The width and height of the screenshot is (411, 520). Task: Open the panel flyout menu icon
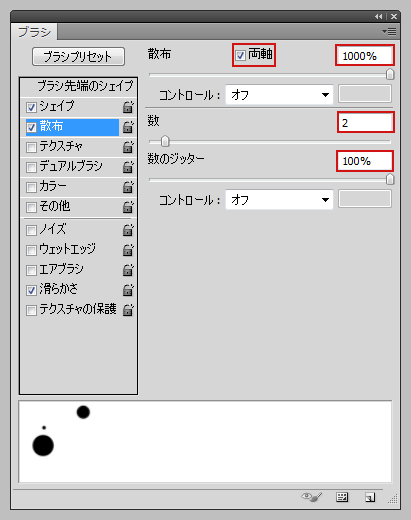[x=389, y=32]
